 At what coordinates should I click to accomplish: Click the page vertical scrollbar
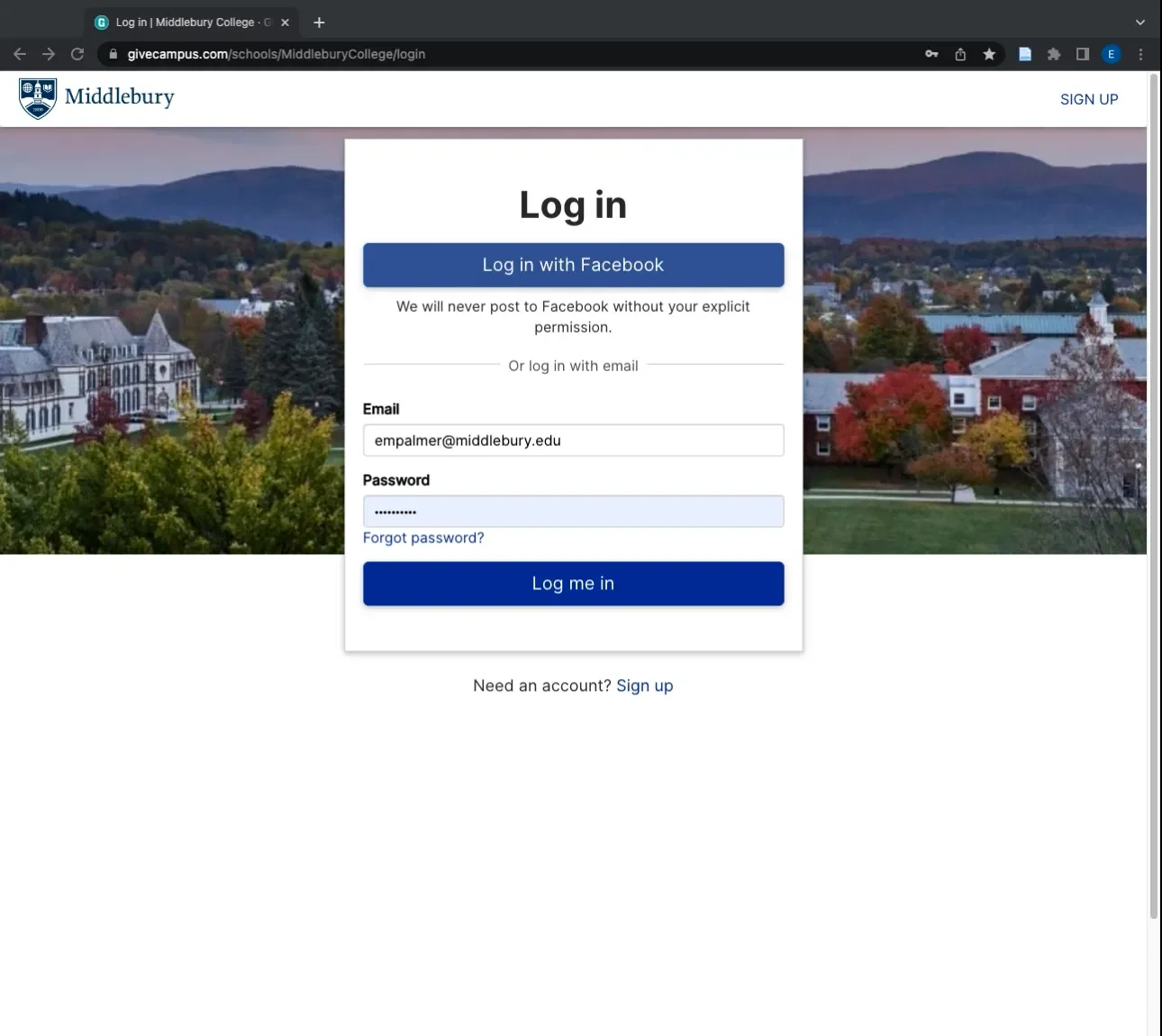coord(1154,495)
